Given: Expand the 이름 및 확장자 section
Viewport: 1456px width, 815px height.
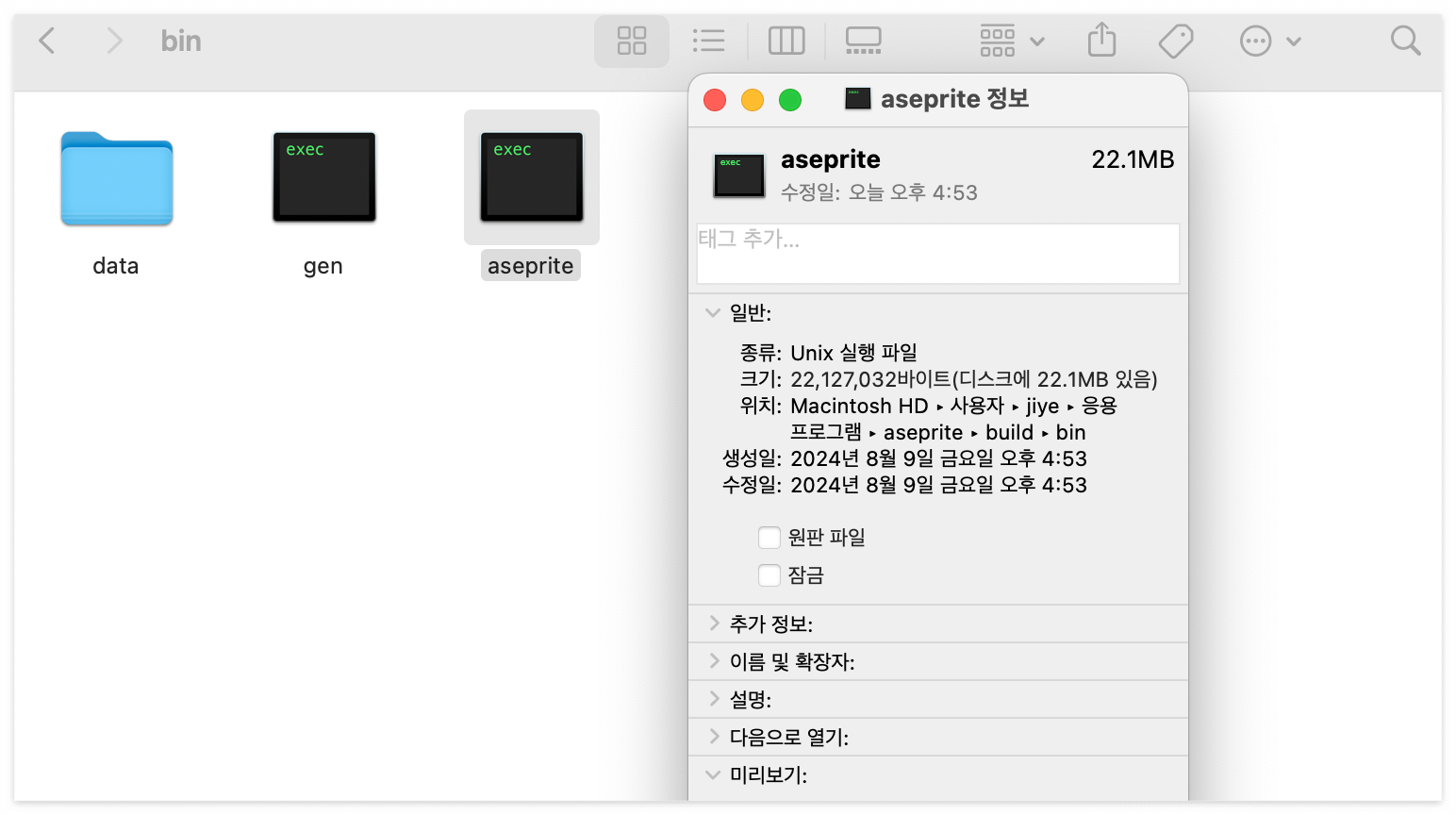Looking at the screenshot, I should [x=714, y=661].
